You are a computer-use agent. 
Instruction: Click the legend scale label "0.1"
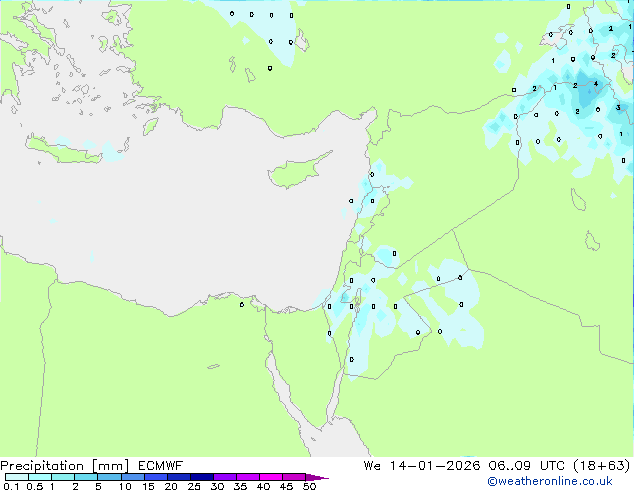tap(11, 486)
